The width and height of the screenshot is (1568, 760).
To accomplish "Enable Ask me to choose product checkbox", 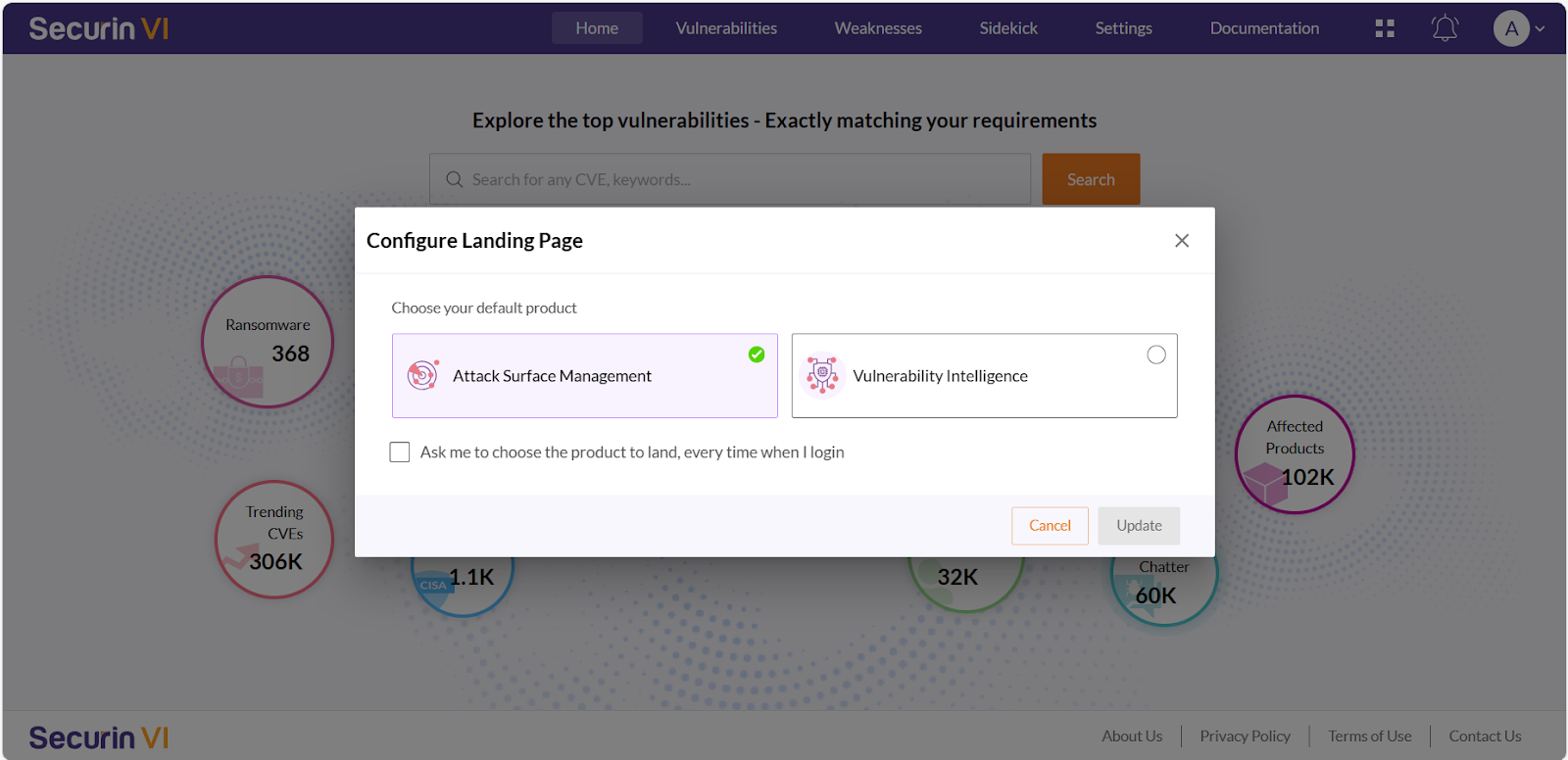I will click(x=400, y=452).
